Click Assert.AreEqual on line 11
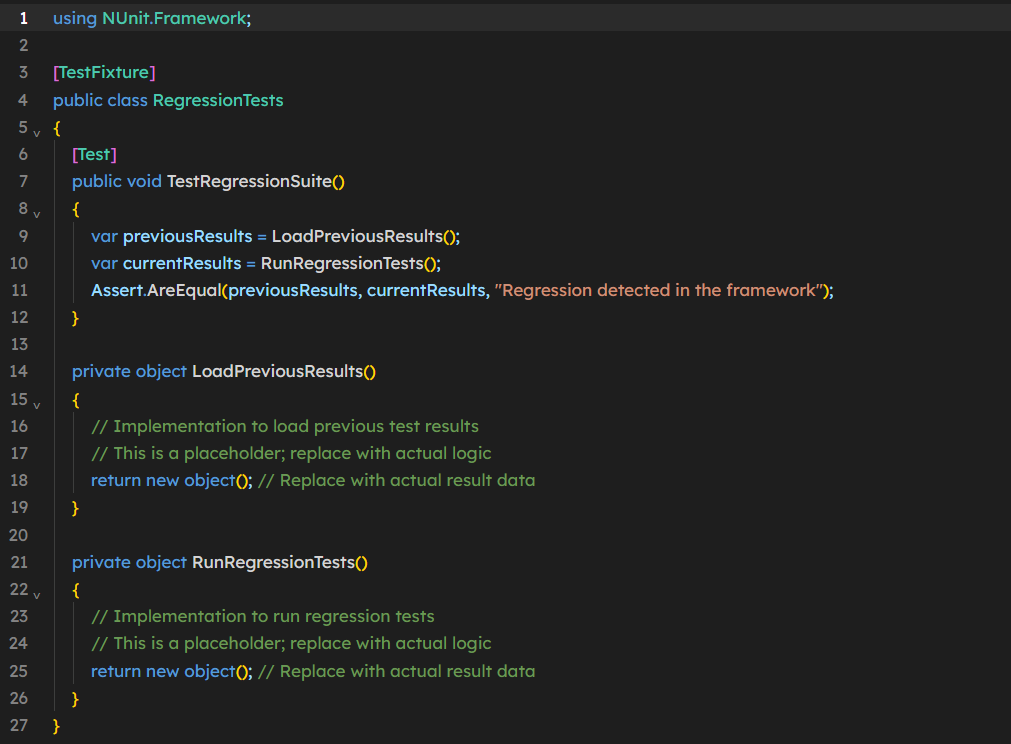 pos(156,290)
